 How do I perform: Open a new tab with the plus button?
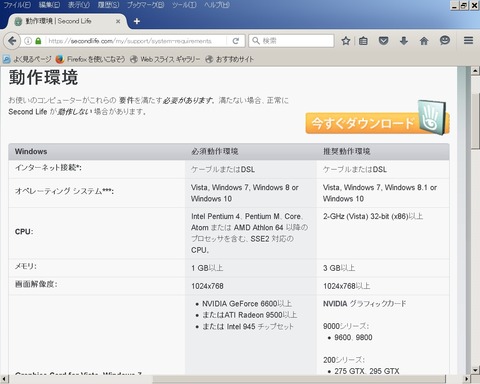click(x=136, y=21)
